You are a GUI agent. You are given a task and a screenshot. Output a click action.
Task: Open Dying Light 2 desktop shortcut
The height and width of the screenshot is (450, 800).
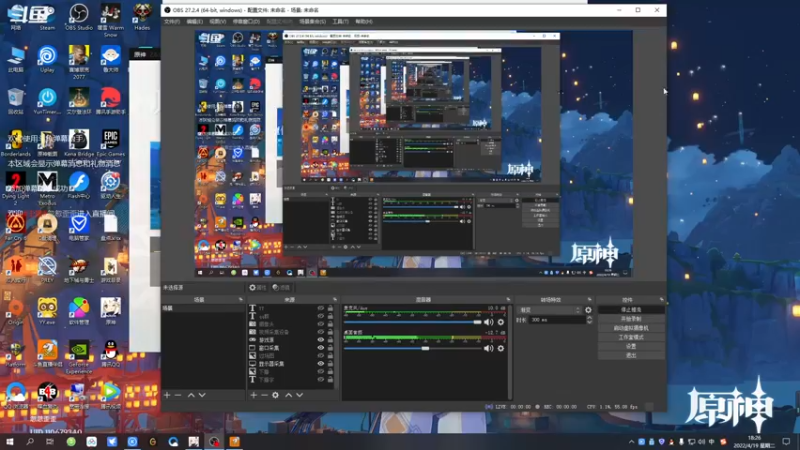tap(15, 188)
